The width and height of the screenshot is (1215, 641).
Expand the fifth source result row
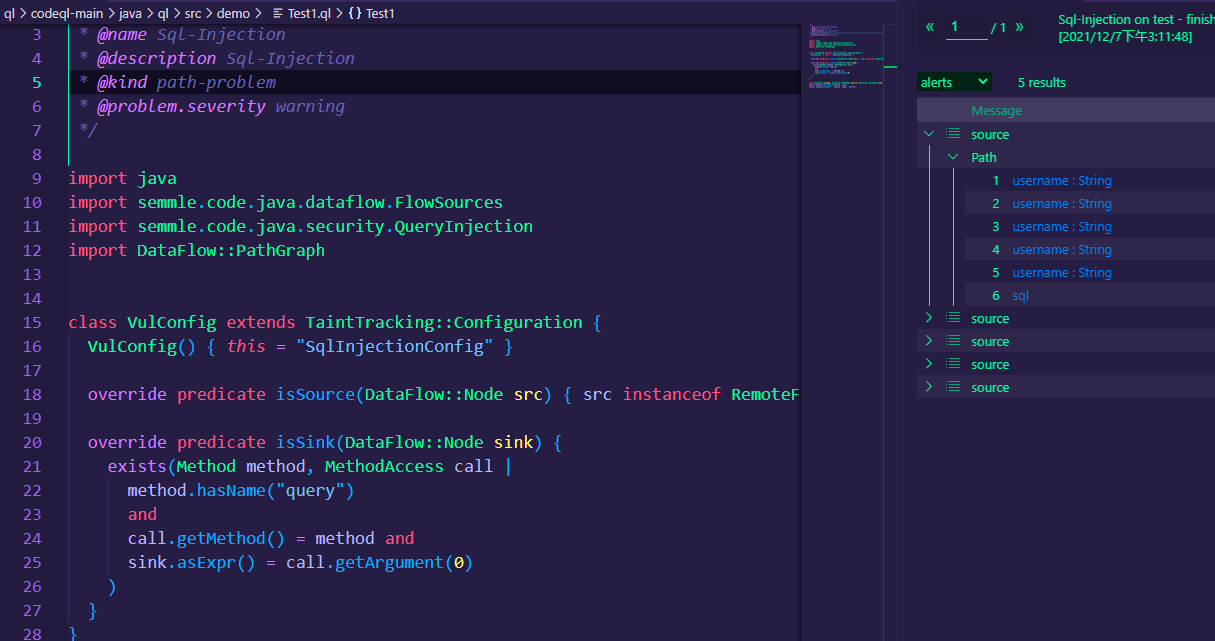click(929, 387)
